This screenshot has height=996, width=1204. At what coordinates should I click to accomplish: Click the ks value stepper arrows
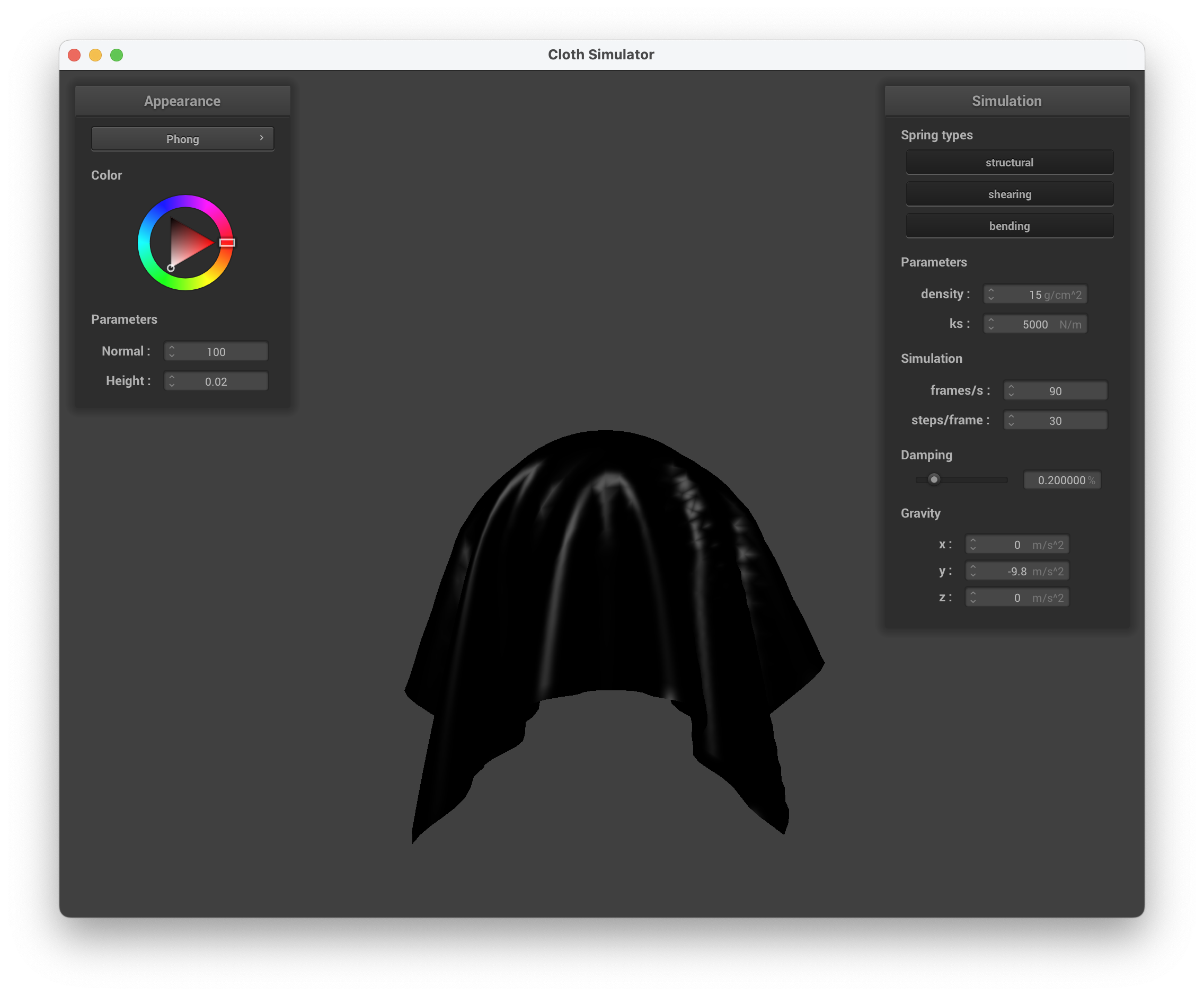991,324
